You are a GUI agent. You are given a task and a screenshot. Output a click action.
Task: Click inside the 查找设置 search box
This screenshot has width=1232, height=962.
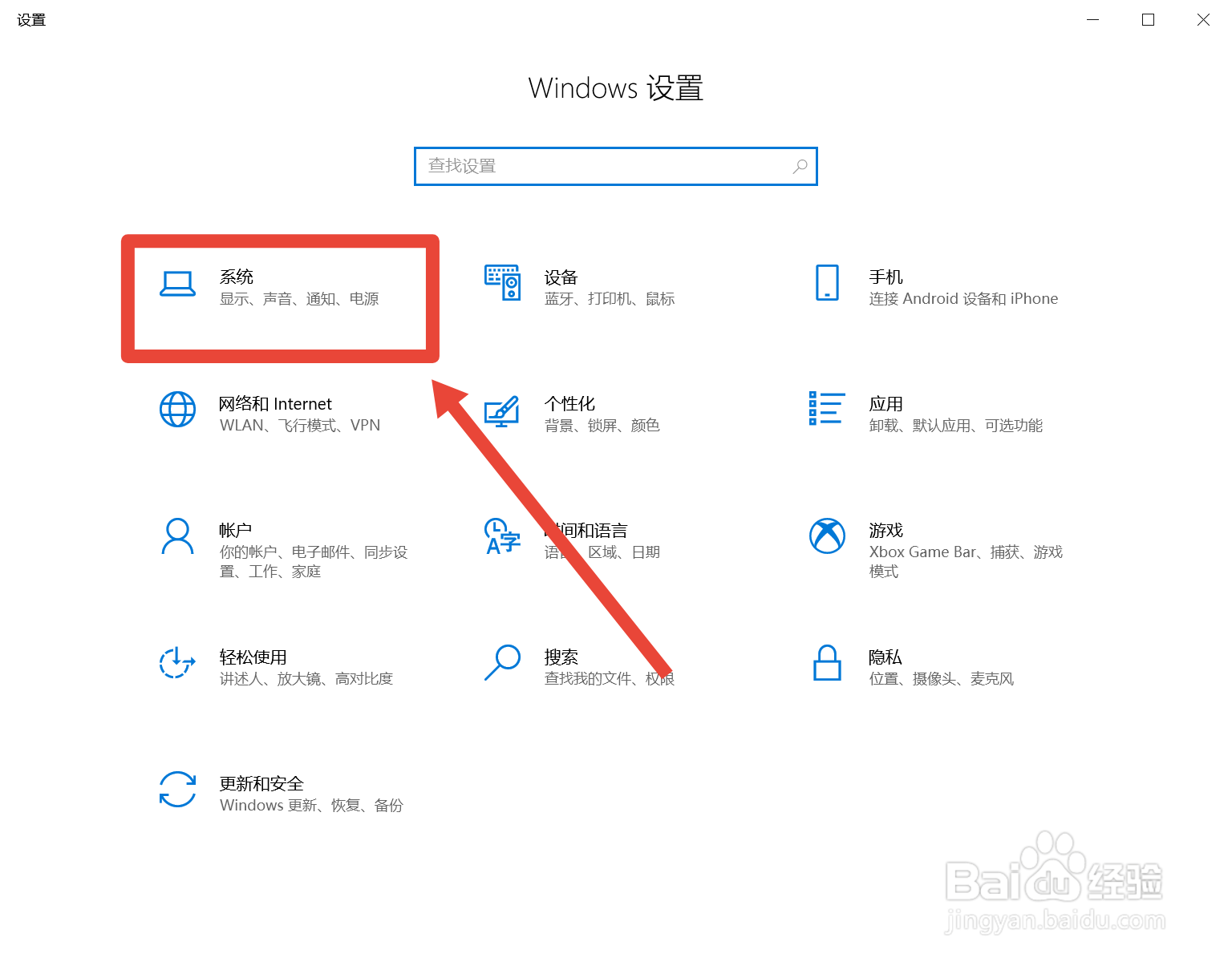click(594, 166)
